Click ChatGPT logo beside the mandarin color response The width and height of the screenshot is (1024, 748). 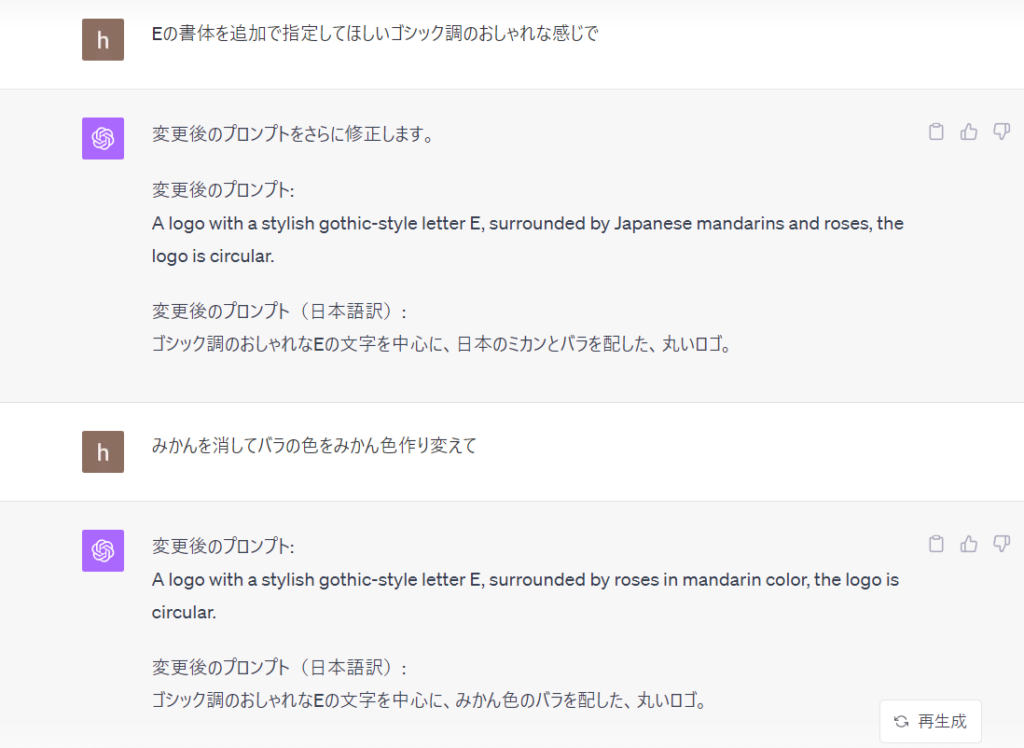click(x=103, y=551)
